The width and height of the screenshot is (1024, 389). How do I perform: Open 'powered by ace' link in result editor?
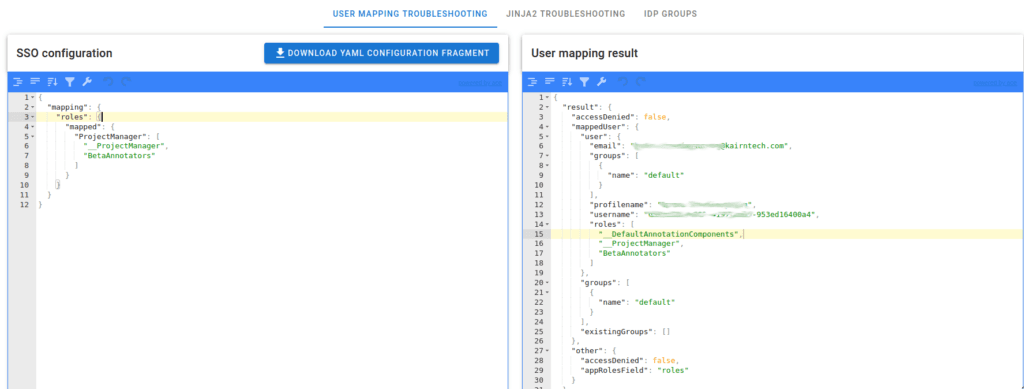[995, 84]
